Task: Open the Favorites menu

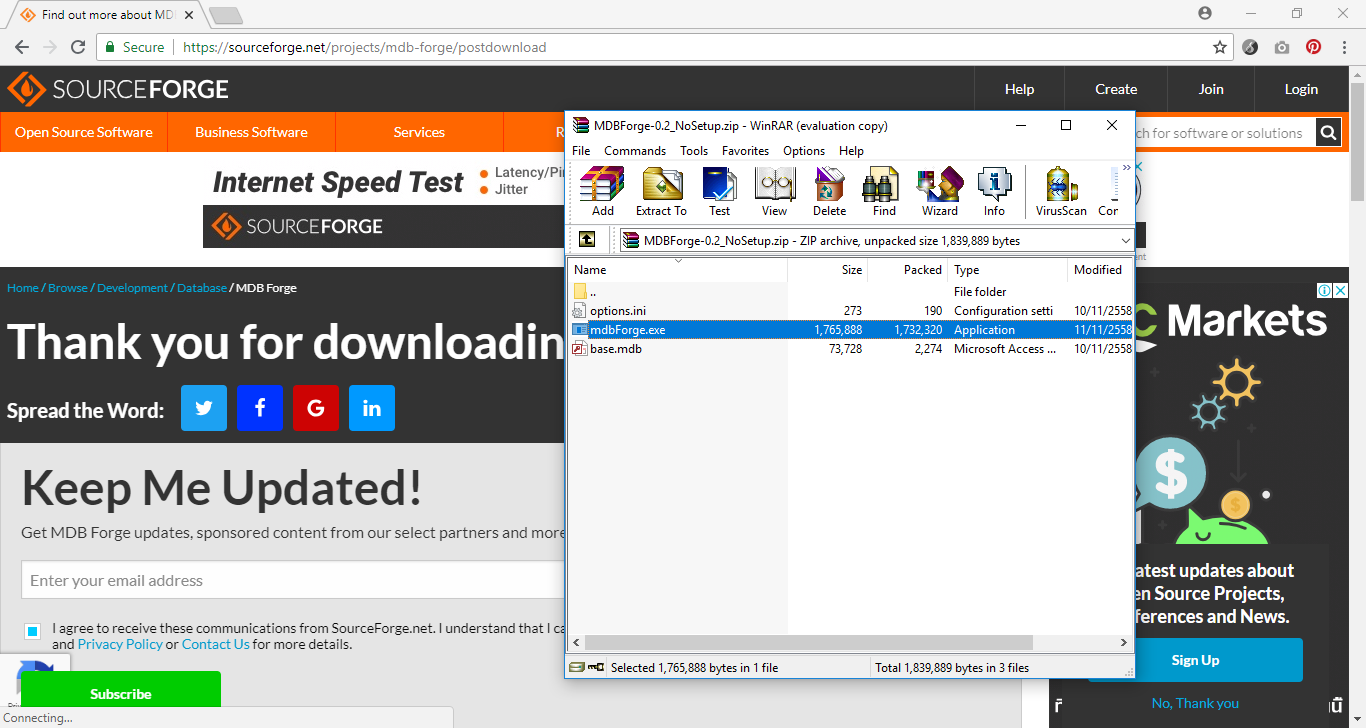Action: point(745,151)
